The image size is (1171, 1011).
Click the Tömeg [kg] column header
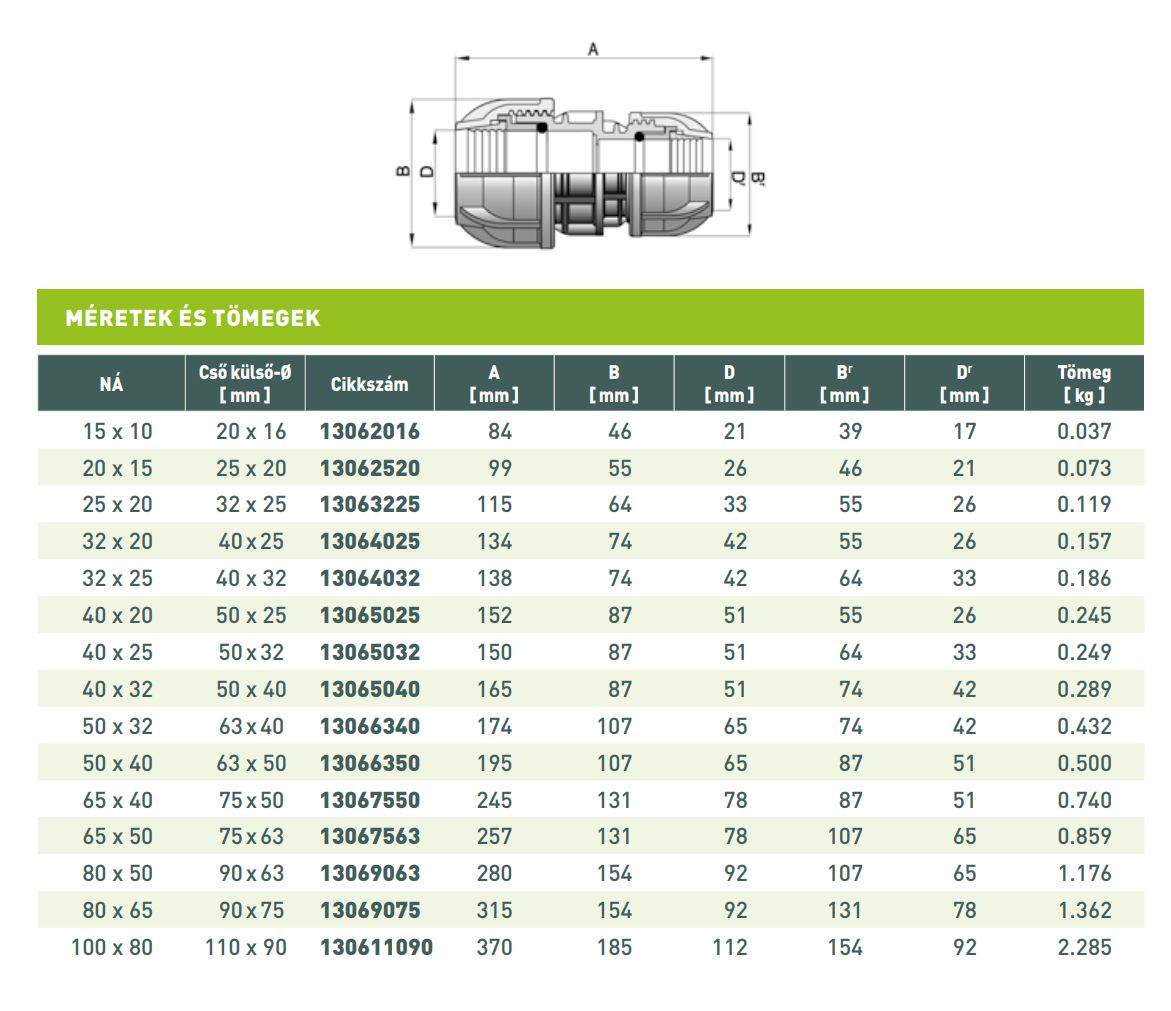[1084, 384]
